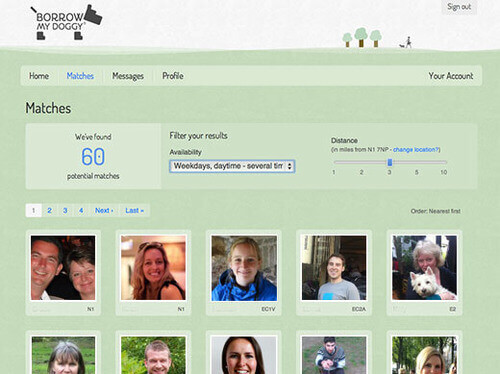Jump to the Last page link
Screen dimensions: 500x374
(134, 210)
